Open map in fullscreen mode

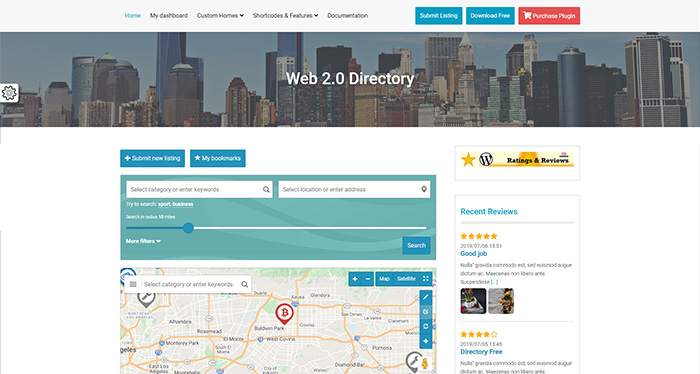click(425, 278)
